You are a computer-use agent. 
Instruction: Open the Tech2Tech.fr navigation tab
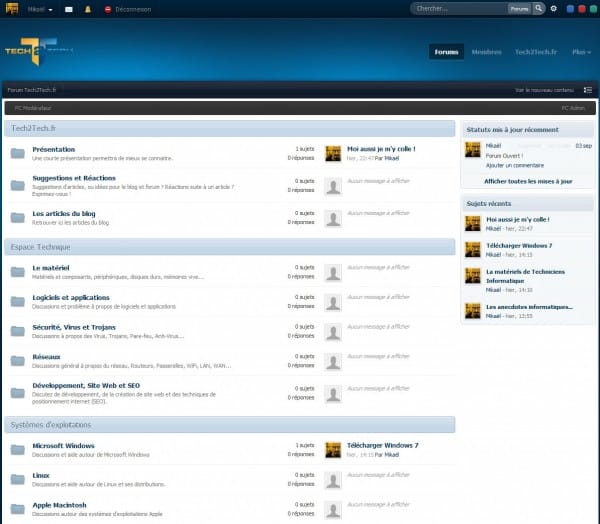(x=537, y=51)
